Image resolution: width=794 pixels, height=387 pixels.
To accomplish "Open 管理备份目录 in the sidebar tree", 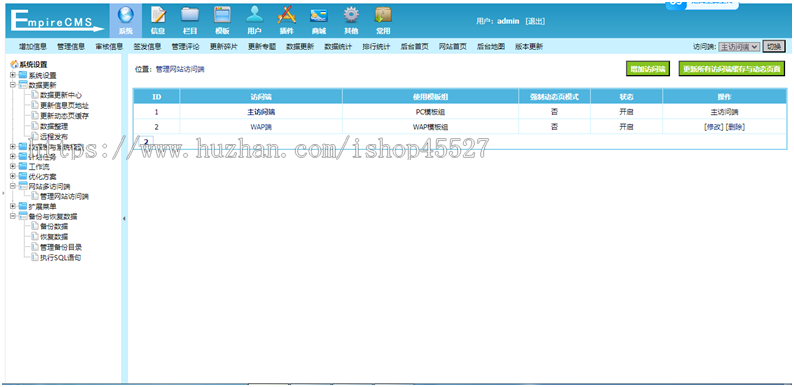I will tap(61, 247).
